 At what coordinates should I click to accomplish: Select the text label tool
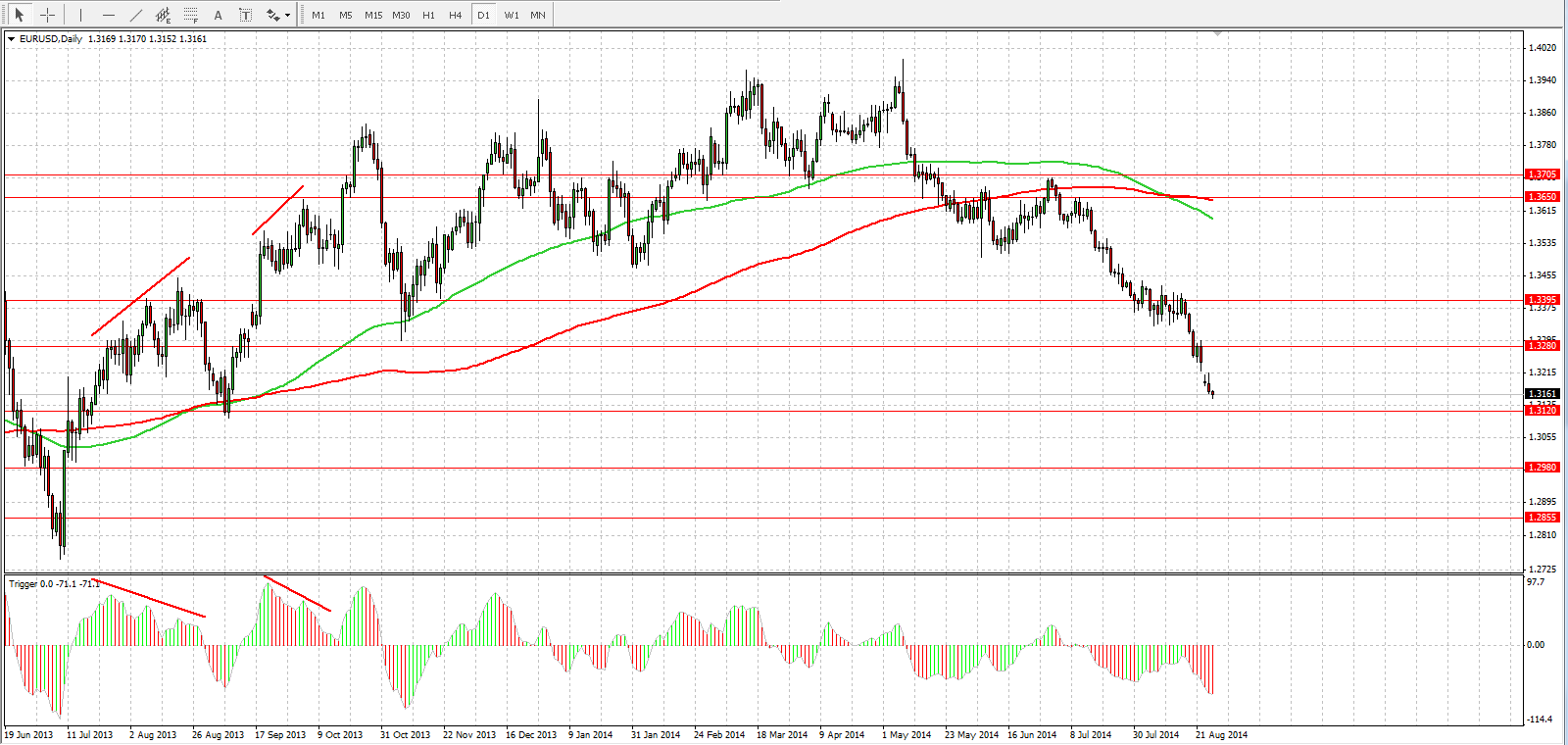coord(245,15)
